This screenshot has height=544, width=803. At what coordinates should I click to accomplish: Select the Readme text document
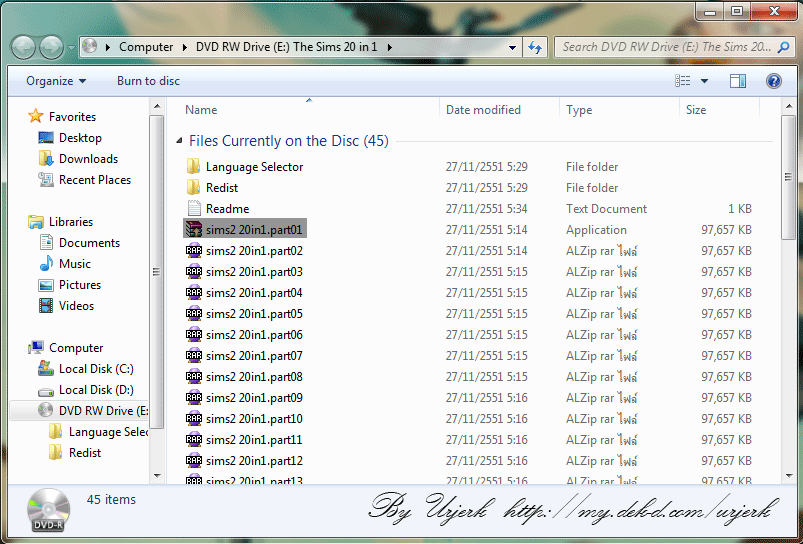(x=218, y=208)
